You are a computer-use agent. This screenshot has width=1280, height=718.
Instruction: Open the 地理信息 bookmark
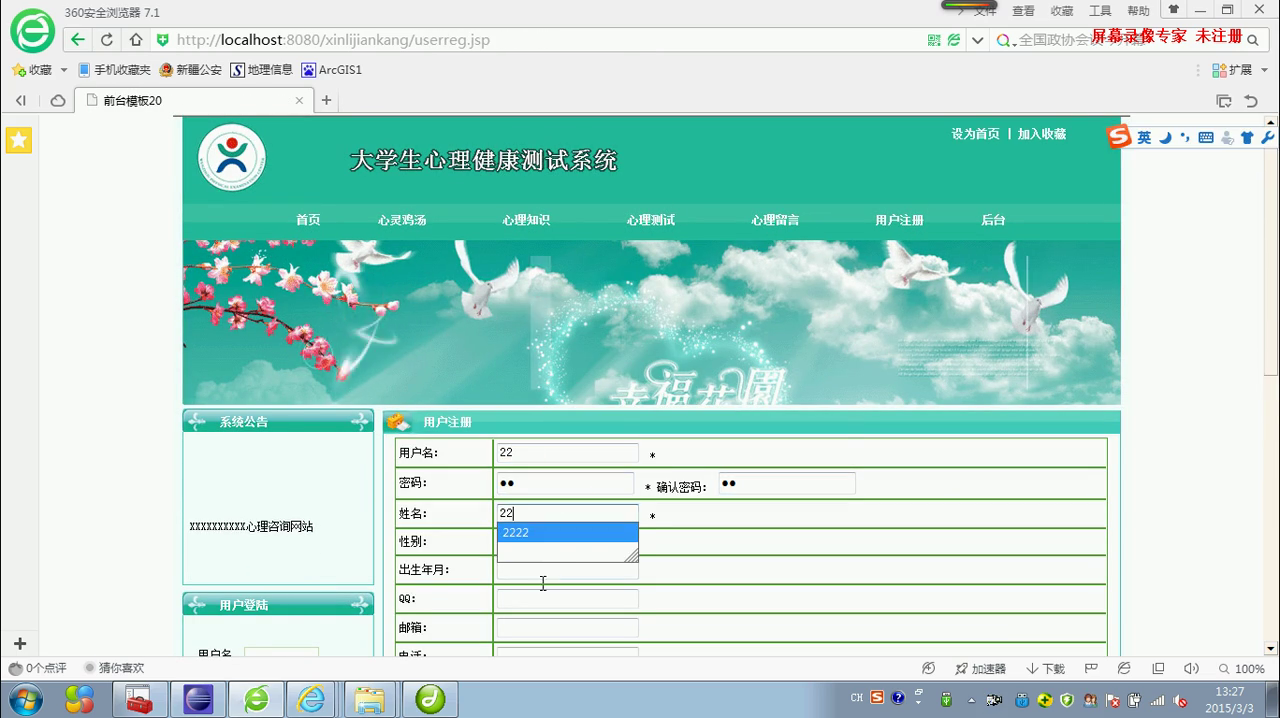pos(262,70)
